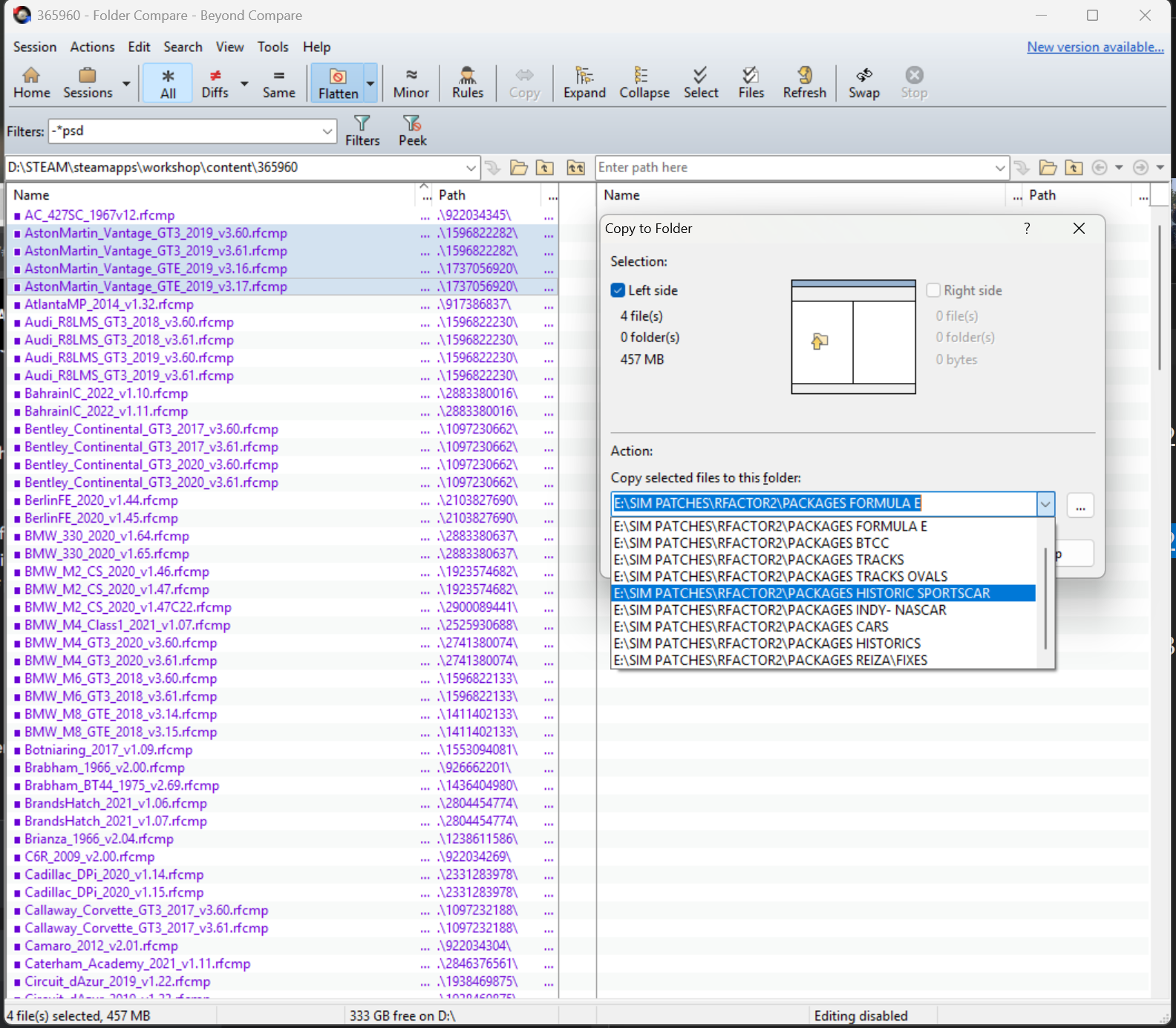The image size is (1176, 1028).
Task: Click the destination folder text field
Action: click(823, 504)
